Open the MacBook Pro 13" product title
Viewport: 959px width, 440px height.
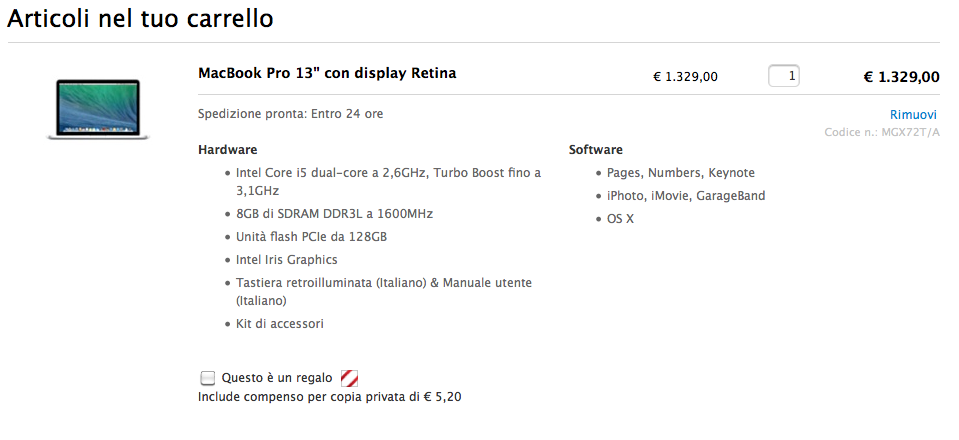tap(327, 74)
